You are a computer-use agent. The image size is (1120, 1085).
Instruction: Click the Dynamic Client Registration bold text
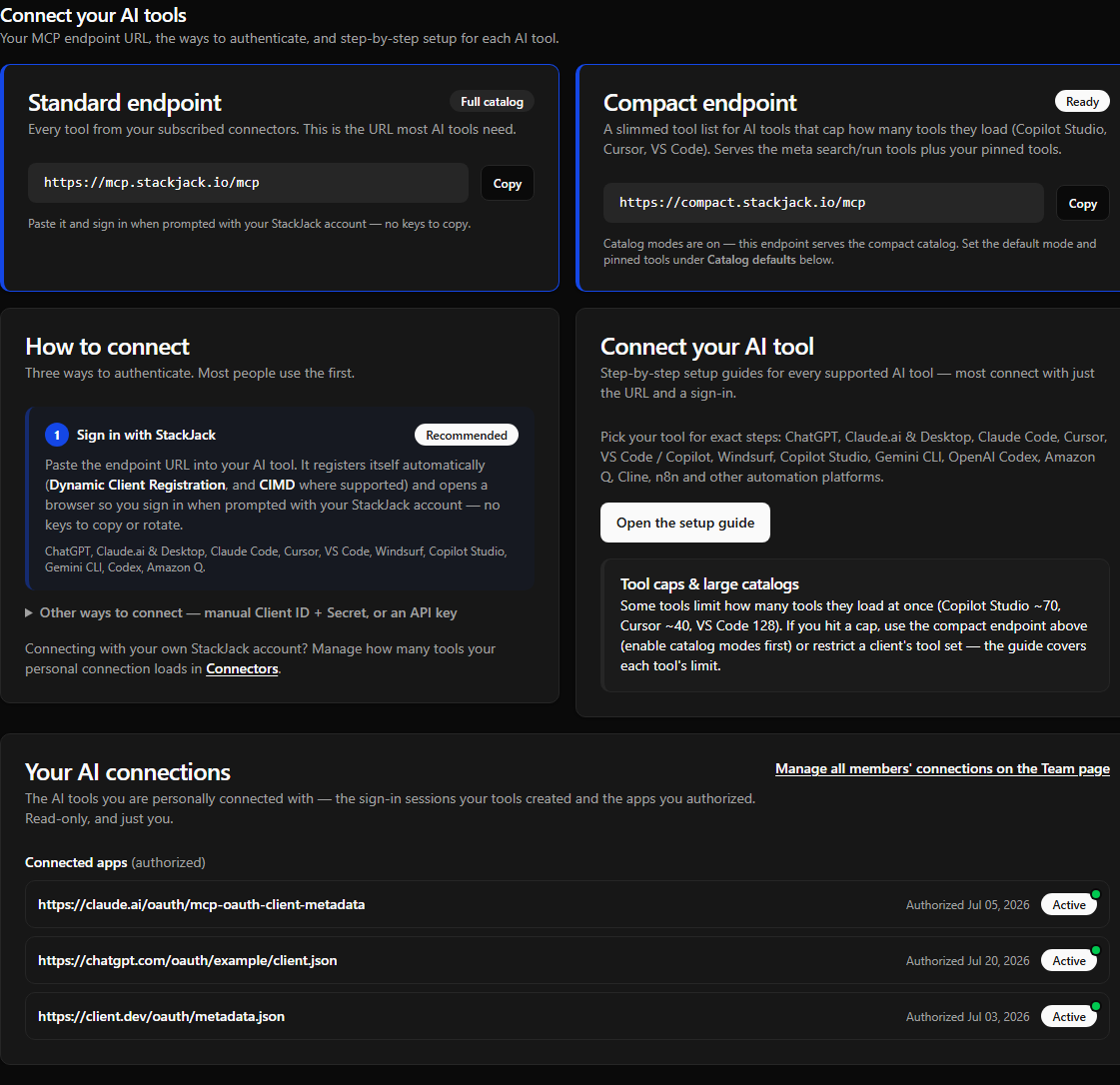coord(137,485)
